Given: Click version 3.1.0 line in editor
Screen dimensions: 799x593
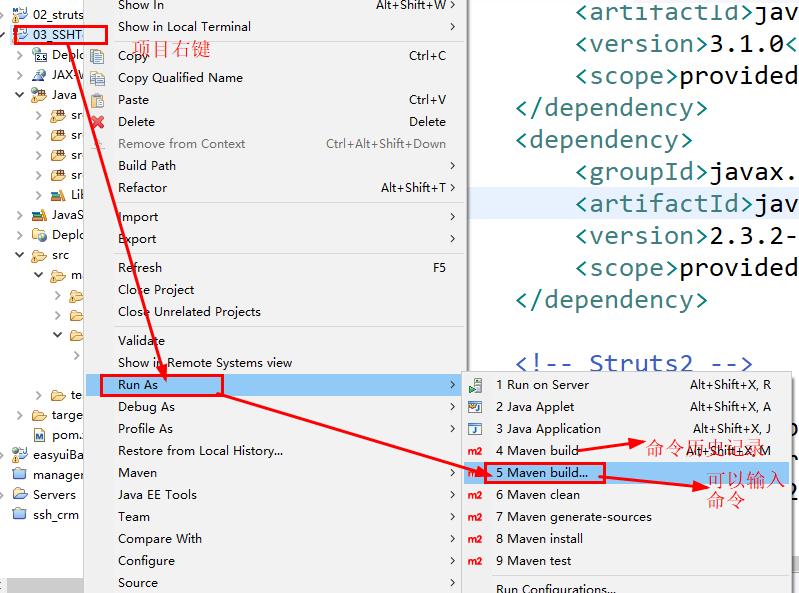Looking at the screenshot, I should pos(685,45).
